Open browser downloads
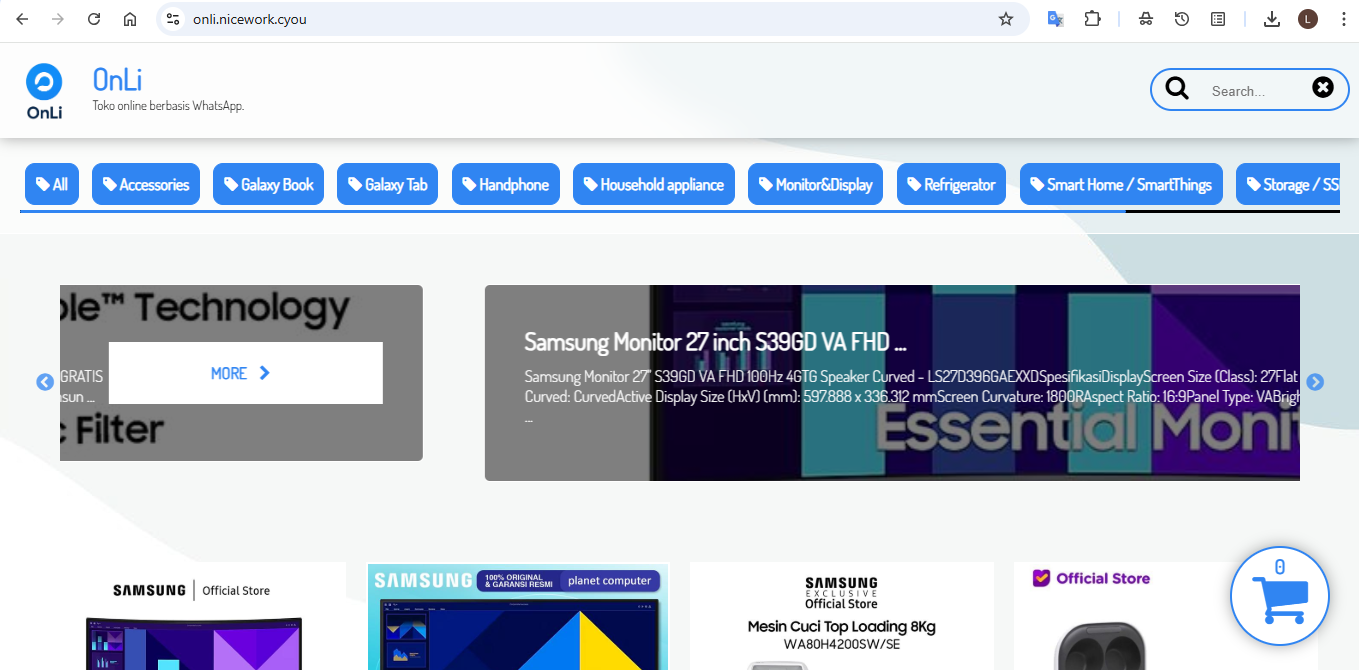1359x670 pixels. (x=1272, y=19)
